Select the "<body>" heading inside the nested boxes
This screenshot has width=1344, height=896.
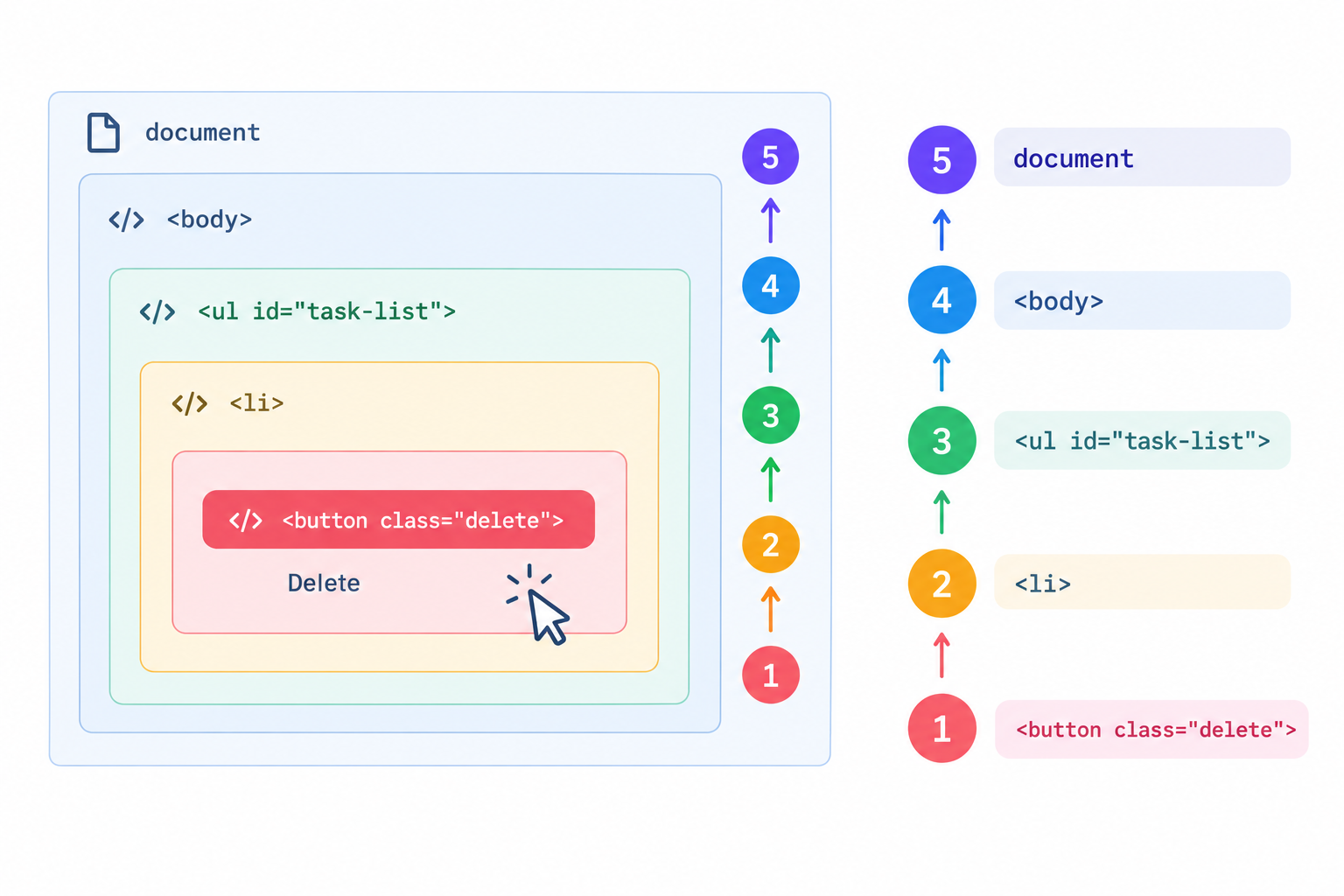point(209,220)
